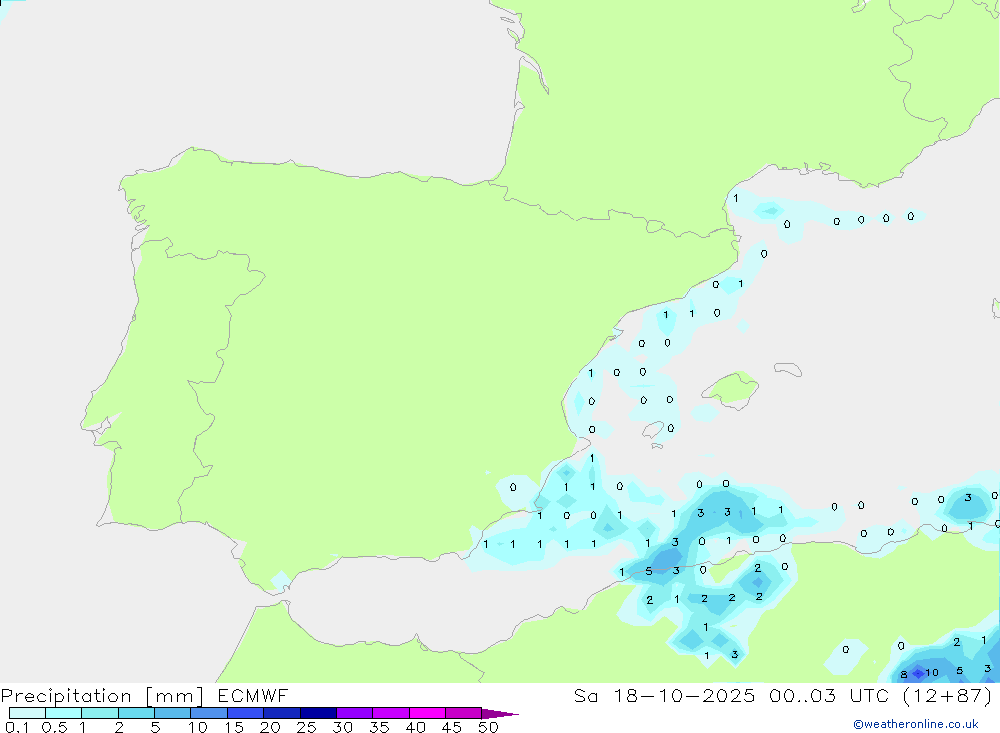Click the legend tick label '15'
The height and width of the screenshot is (733, 1000).
click(233, 727)
